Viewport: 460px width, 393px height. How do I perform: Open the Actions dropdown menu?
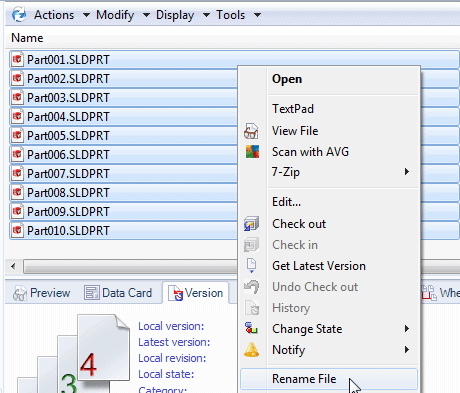[x=61, y=15]
